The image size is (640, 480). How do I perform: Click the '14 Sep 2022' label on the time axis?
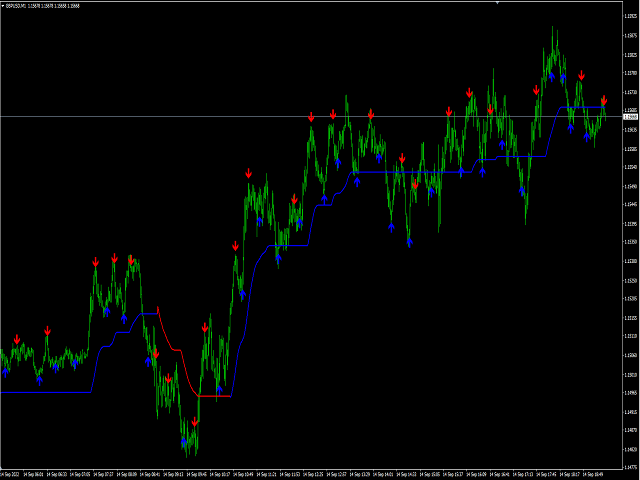tap(9, 475)
